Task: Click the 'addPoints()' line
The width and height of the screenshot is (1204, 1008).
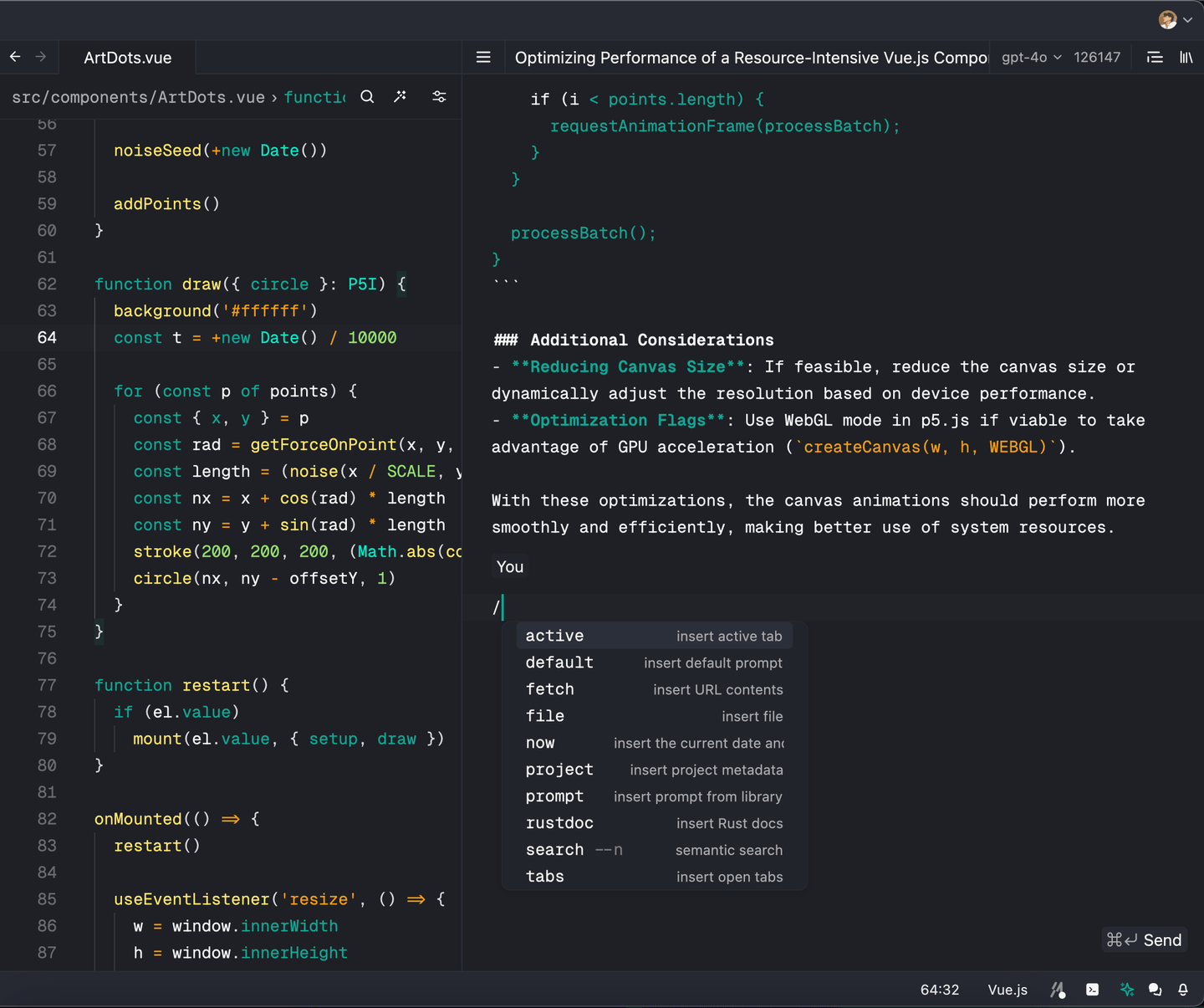Action: tap(167, 204)
